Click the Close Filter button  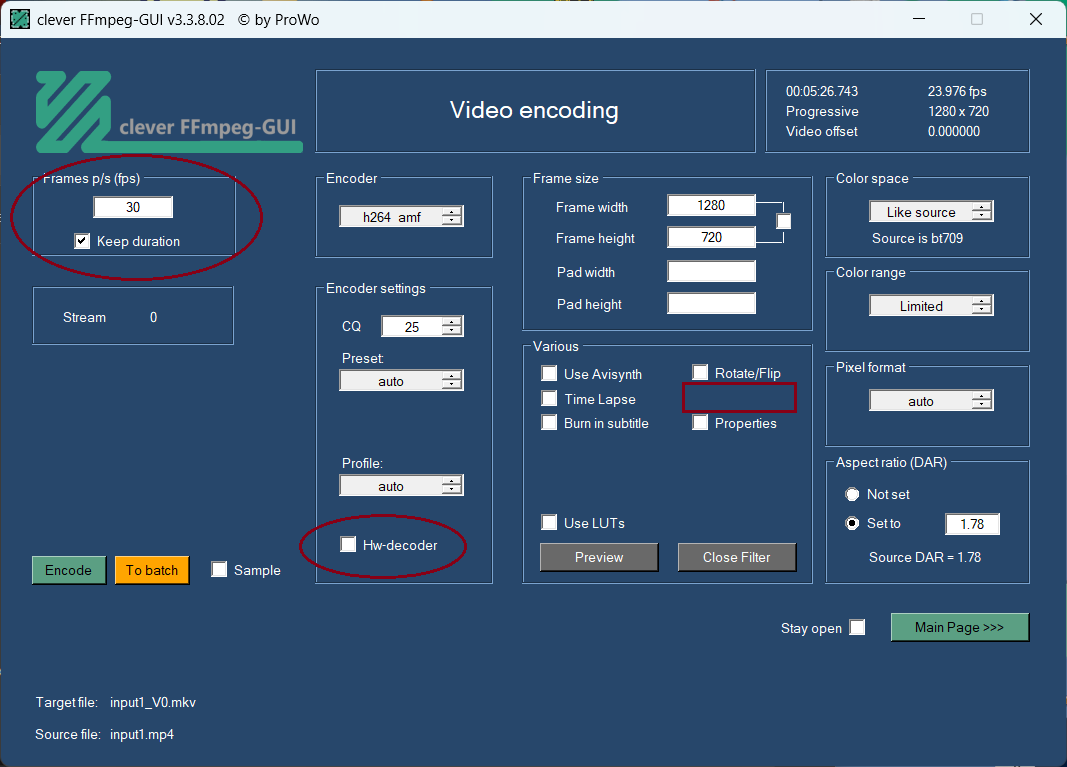(737, 557)
